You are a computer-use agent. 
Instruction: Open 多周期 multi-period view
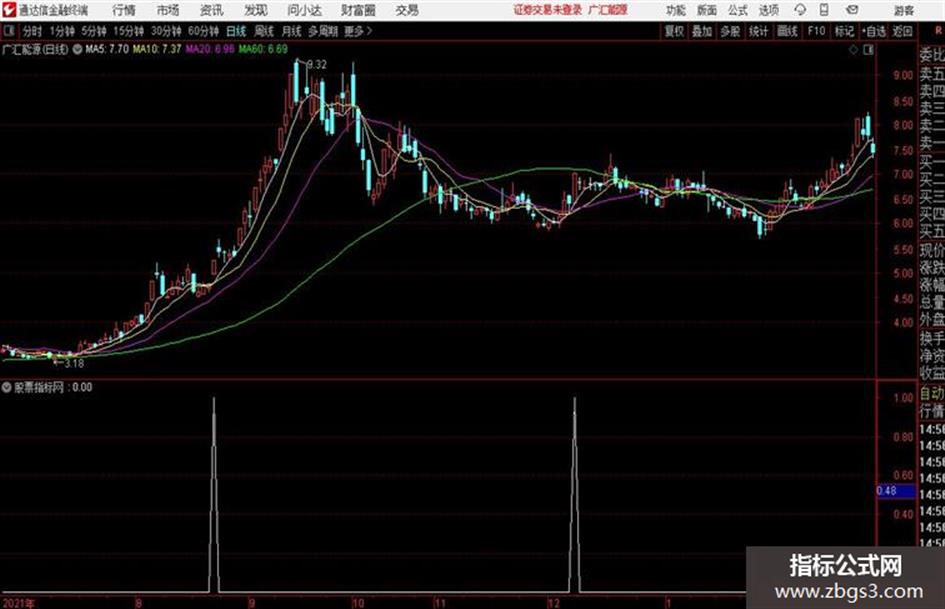pyautogui.click(x=323, y=31)
